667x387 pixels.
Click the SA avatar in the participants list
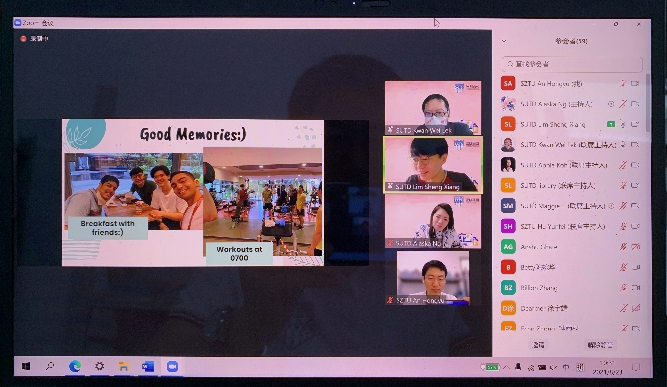(508, 83)
